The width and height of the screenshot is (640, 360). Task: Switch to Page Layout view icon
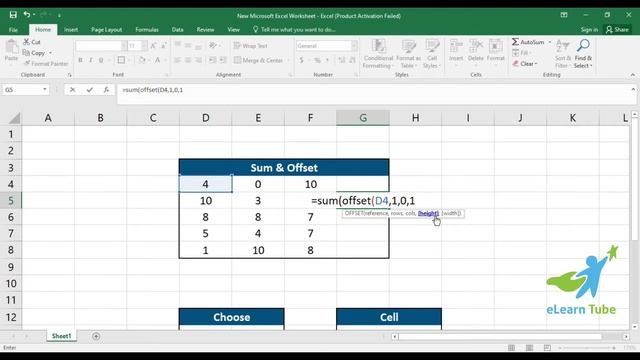(x=529, y=348)
